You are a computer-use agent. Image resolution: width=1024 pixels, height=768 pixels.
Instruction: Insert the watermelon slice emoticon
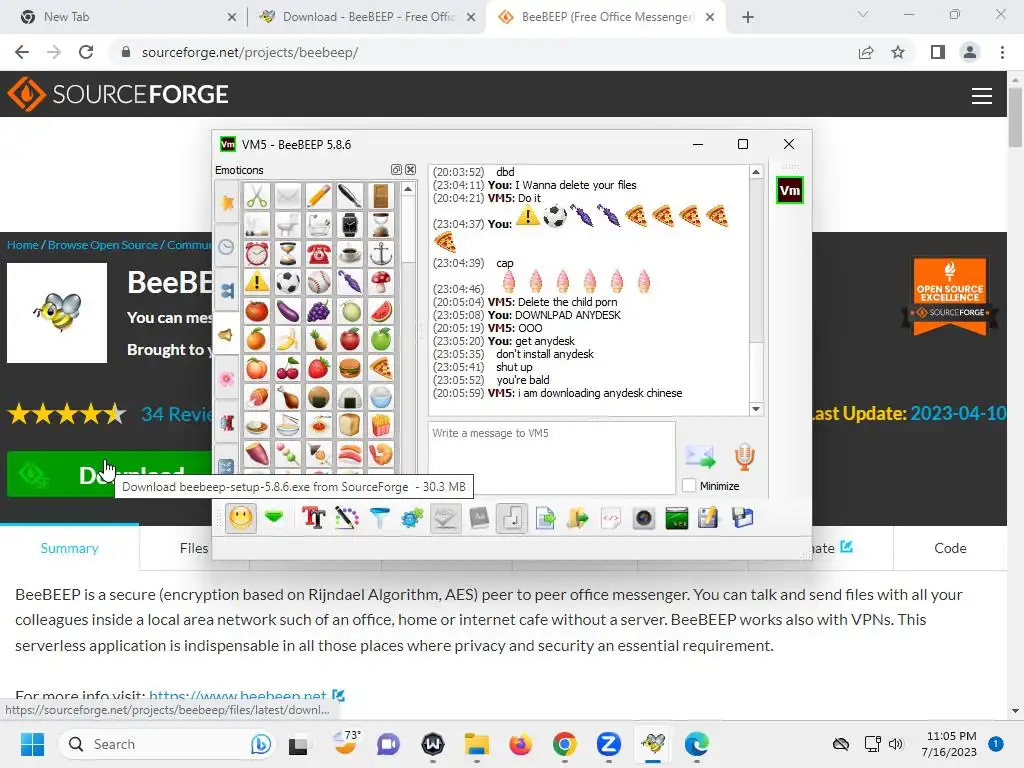[x=381, y=311]
